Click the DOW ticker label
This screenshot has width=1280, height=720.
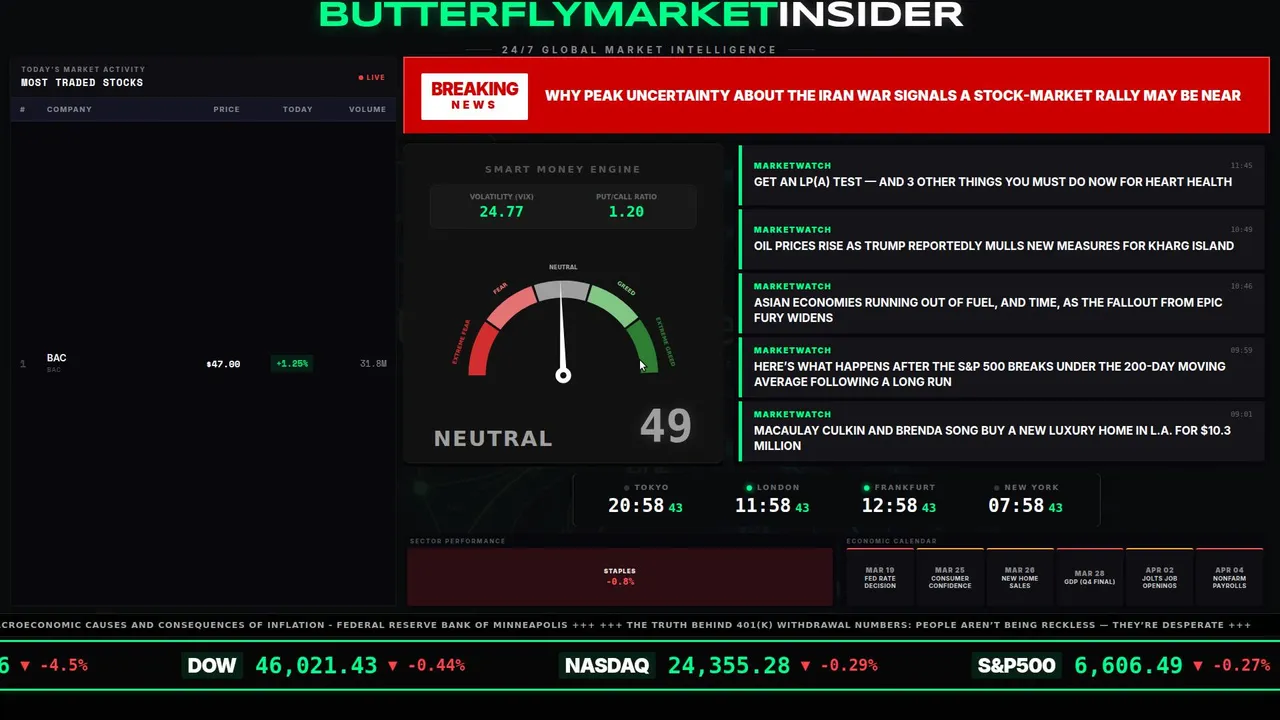tap(212, 666)
